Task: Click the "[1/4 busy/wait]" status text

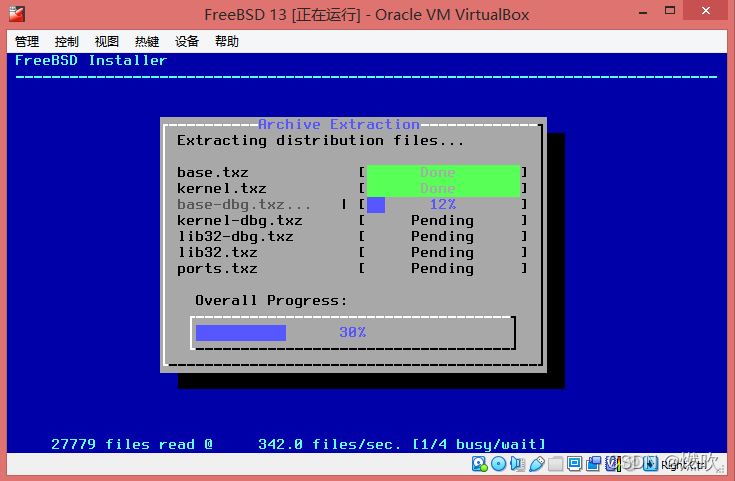Action: point(479,444)
